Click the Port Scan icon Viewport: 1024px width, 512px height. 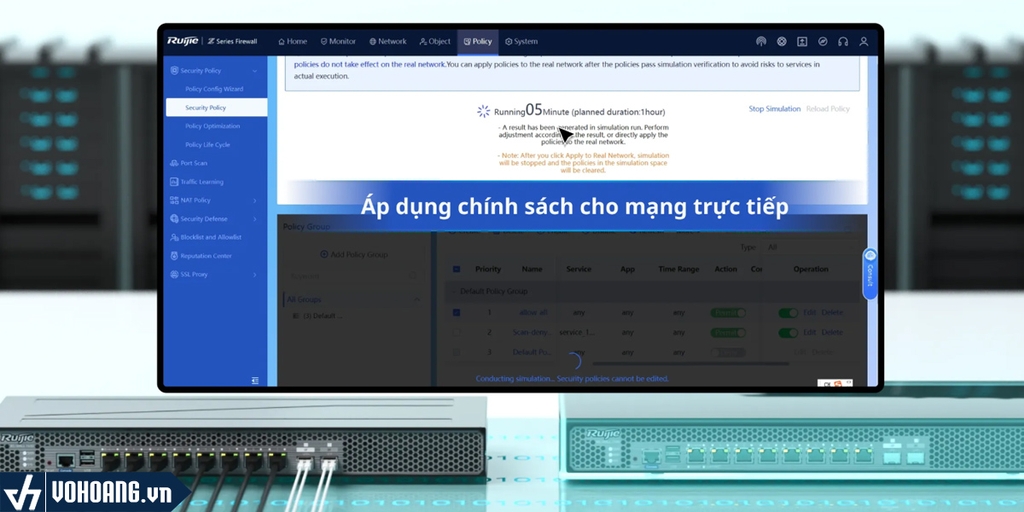click(174, 163)
